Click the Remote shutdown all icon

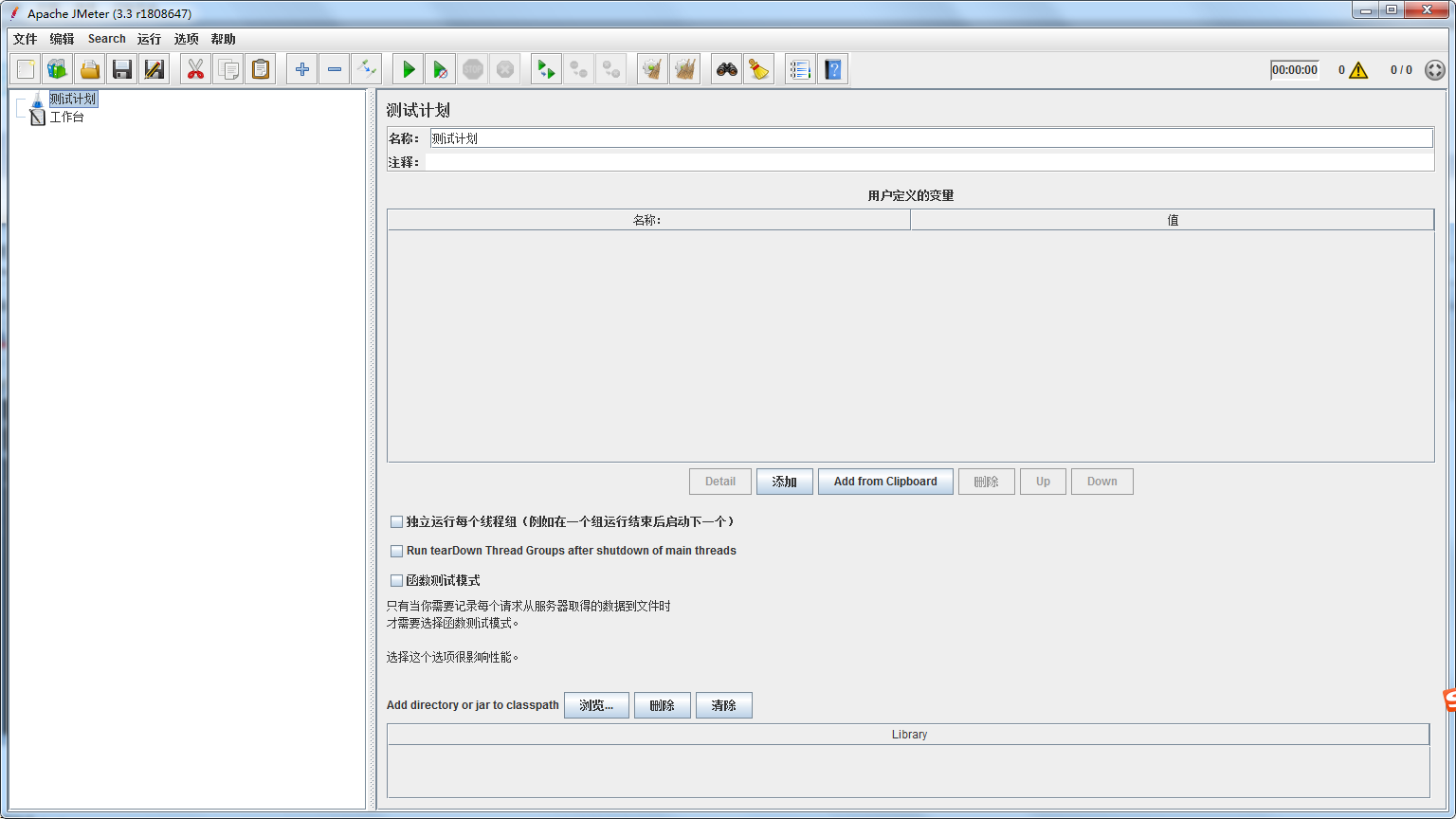click(x=611, y=69)
